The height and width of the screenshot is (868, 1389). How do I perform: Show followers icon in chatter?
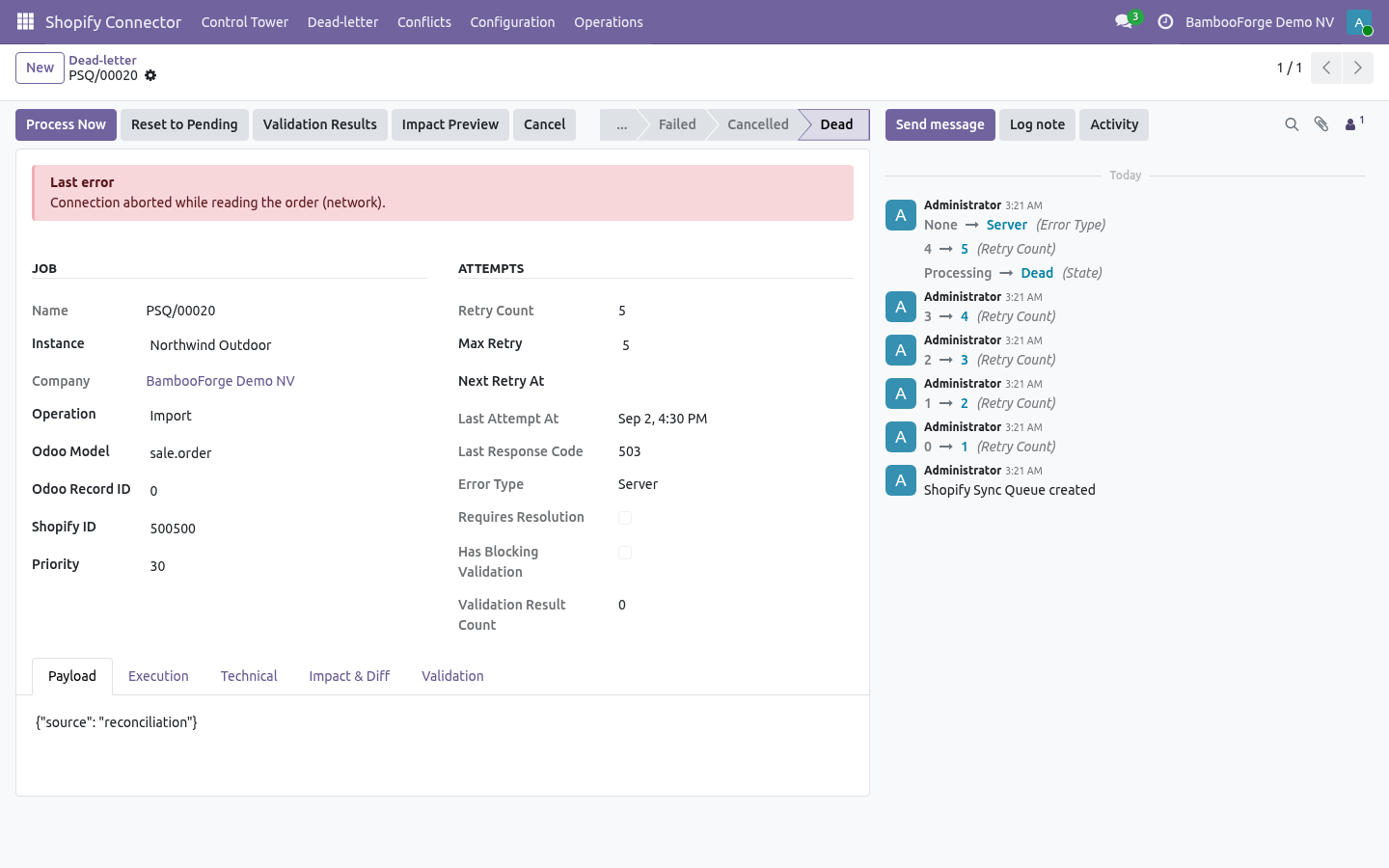click(1354, 123)
